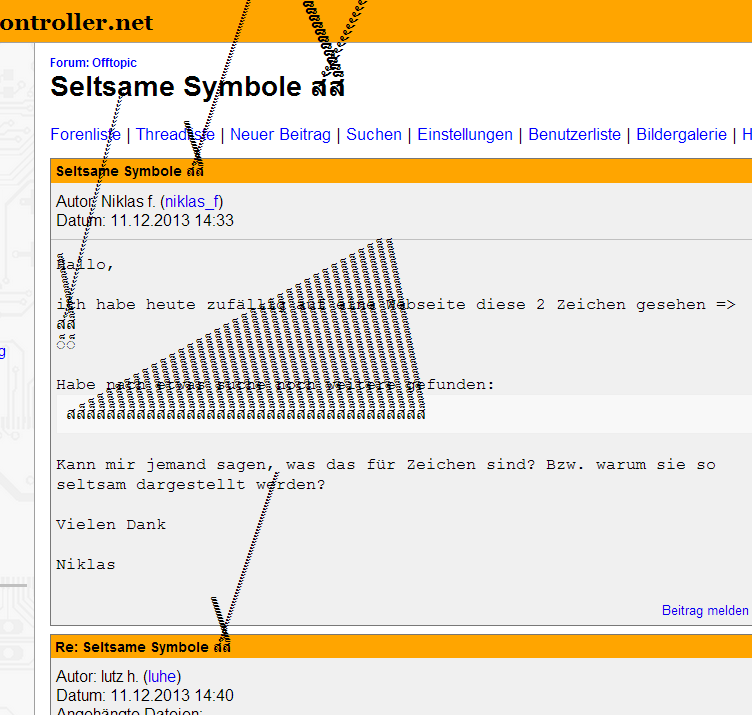
Task: Click the date text 11.12.2013 14:40
Action: [172, 695]
